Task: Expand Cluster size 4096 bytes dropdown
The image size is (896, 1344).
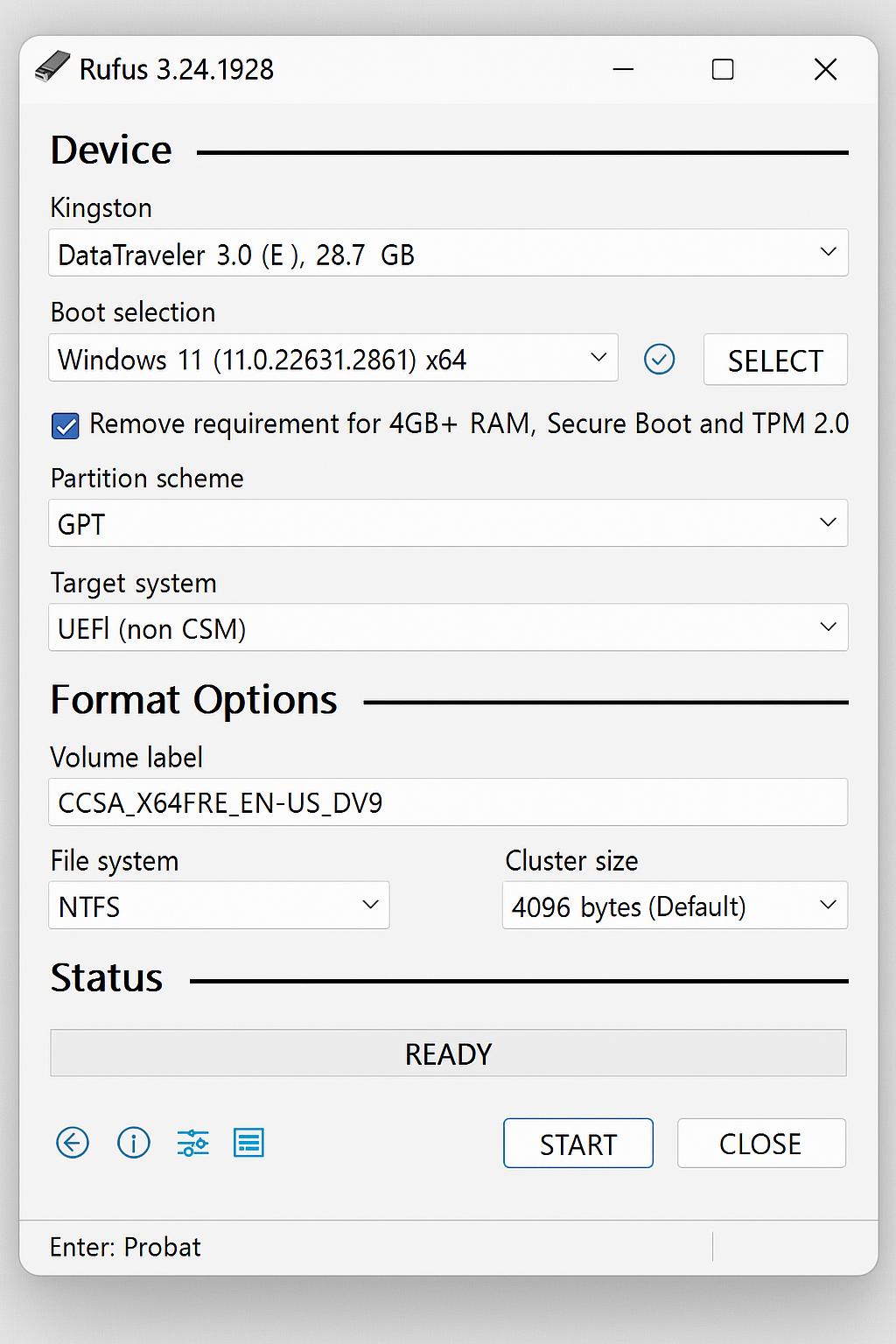Action: [675, 906]
